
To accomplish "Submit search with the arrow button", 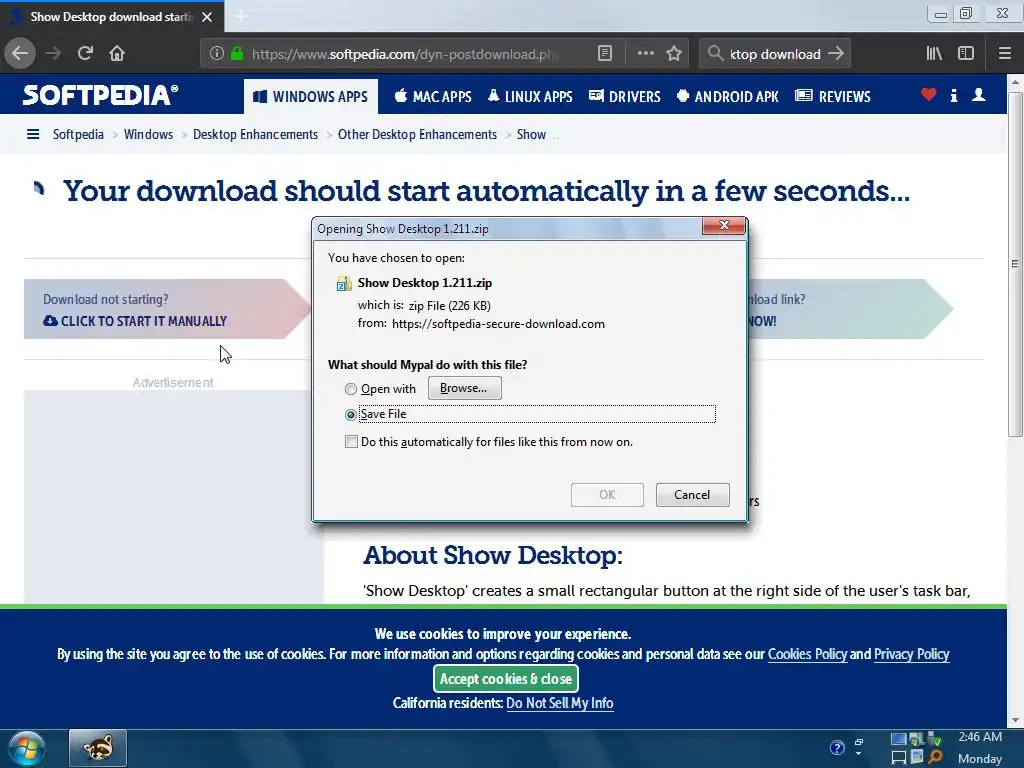I will point(836,54).
